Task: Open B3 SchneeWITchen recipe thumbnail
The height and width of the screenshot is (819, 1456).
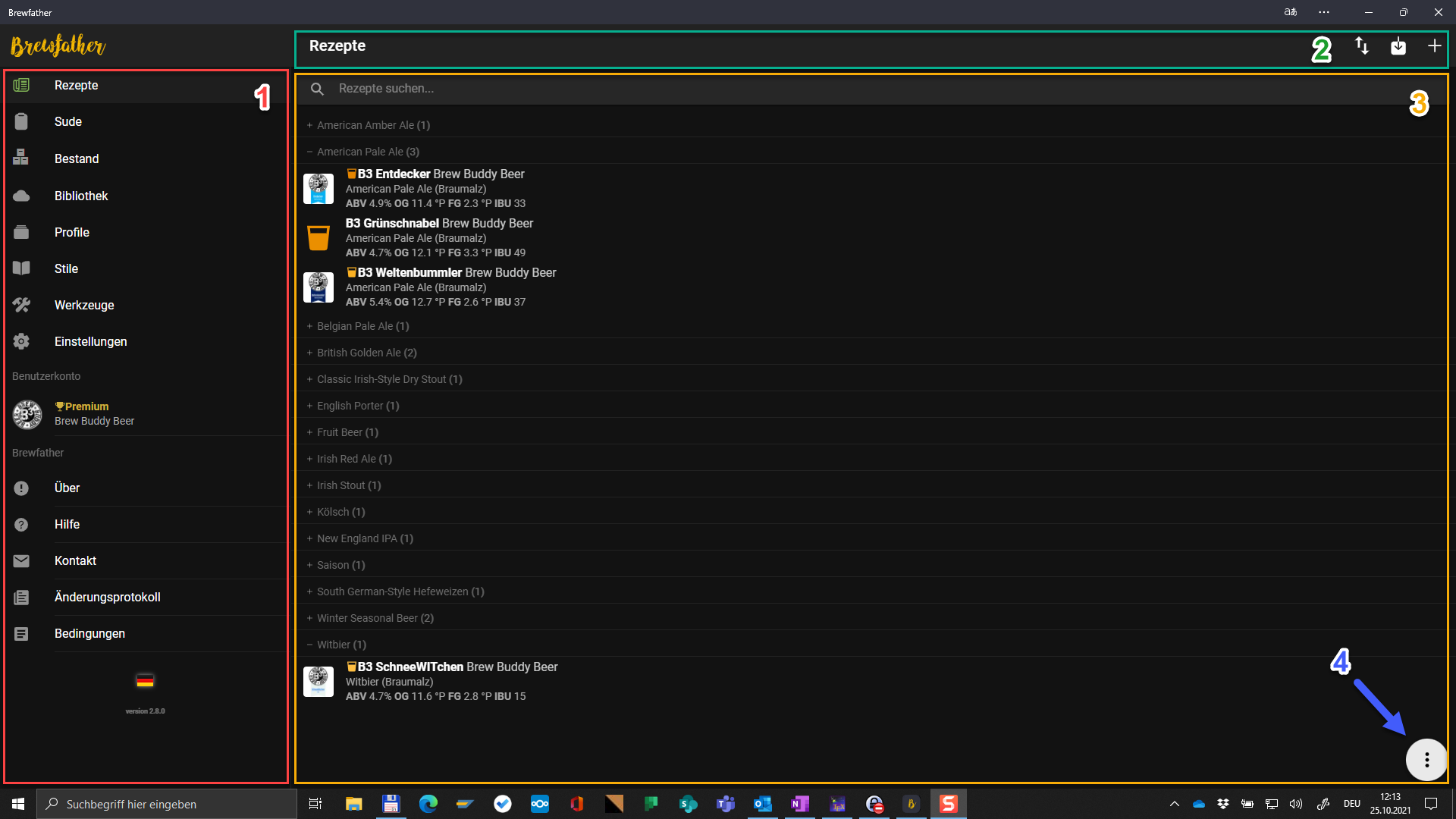Action: [318, 681]
